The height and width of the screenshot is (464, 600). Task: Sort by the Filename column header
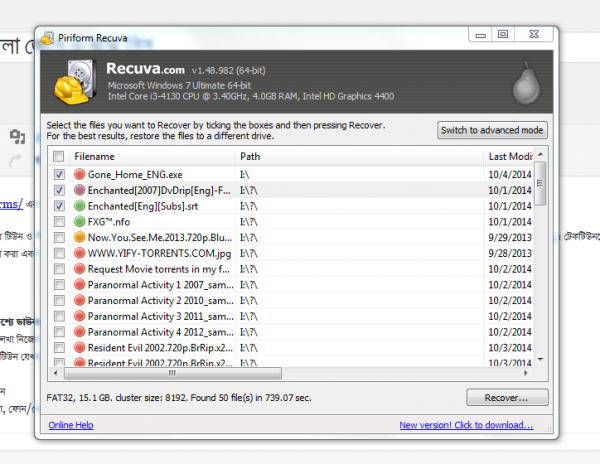152,156
